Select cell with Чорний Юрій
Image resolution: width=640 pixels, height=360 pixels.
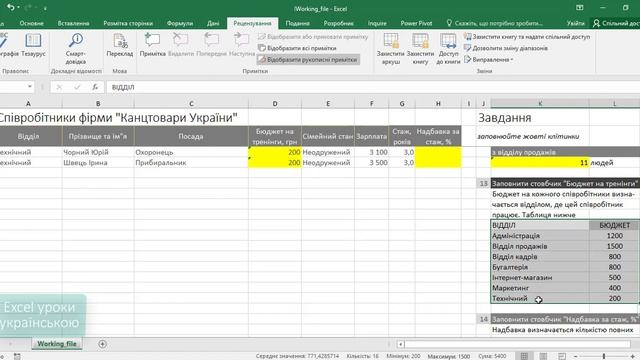pyautogui.click(x=98, y=152)
